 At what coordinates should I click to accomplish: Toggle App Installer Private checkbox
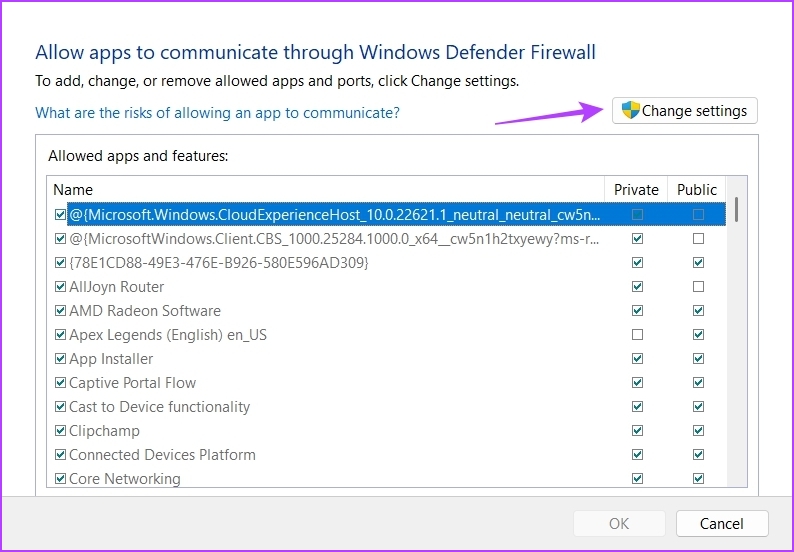click(x=638, y=359)
